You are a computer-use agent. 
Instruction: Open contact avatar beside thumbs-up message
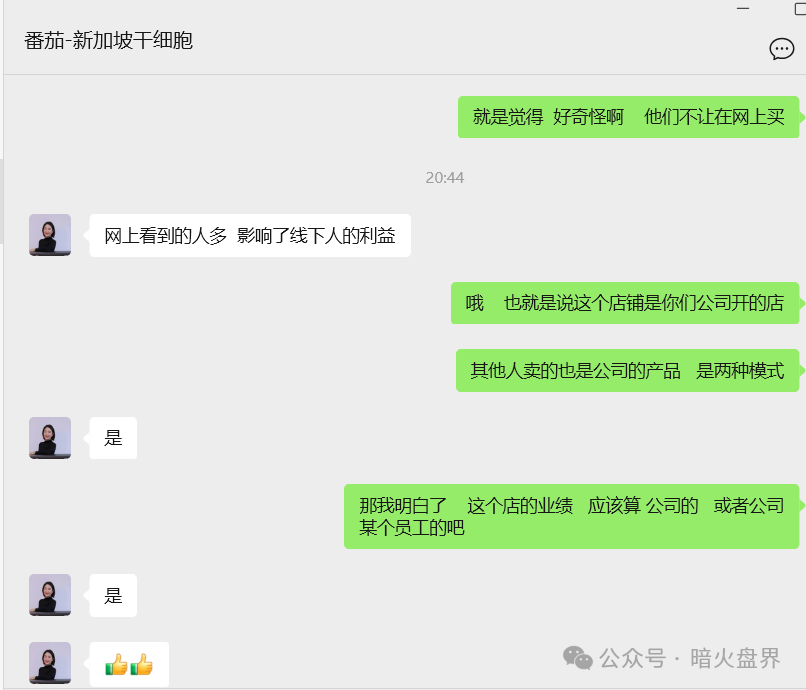(x=50, y=663)
